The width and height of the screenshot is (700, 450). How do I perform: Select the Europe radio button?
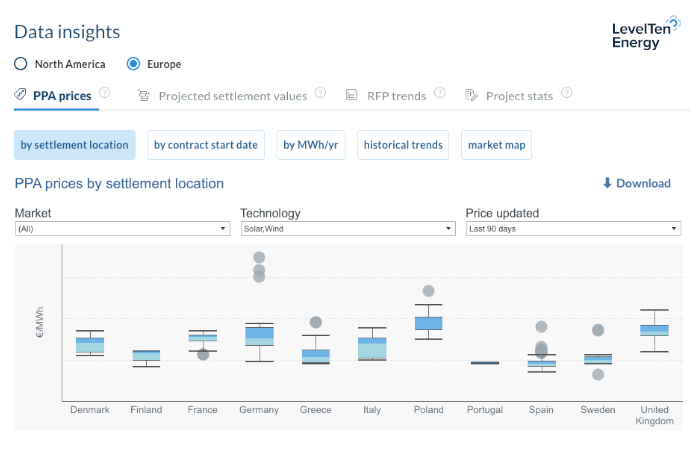133,64
